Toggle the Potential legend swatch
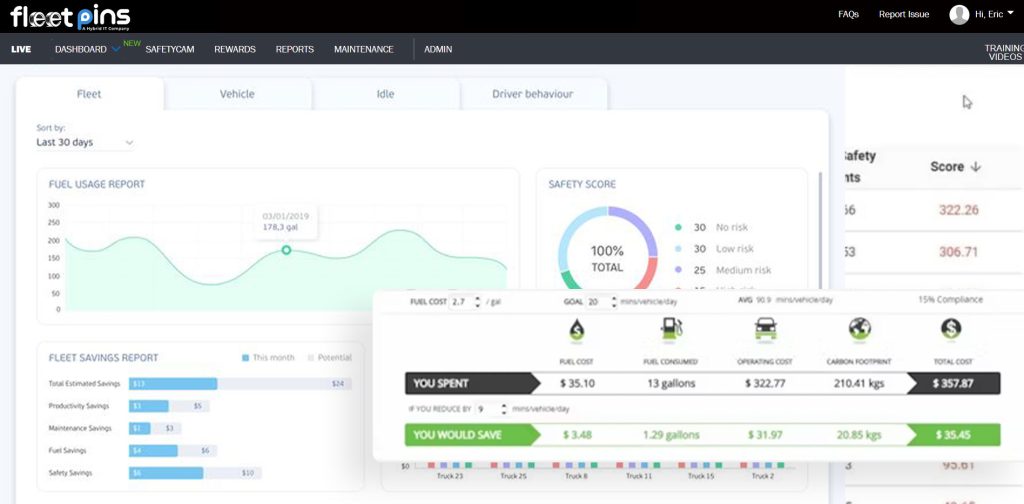The height and width of the screenshot is (504, 1024). point(311,358)
